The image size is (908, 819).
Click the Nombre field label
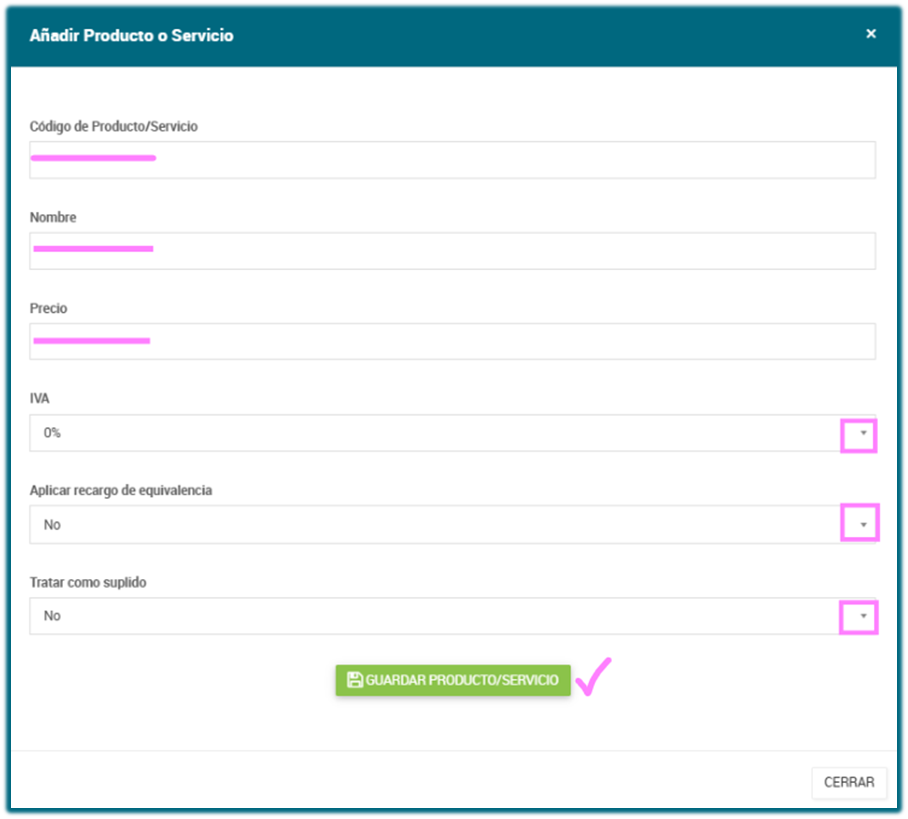pos(53,217)
